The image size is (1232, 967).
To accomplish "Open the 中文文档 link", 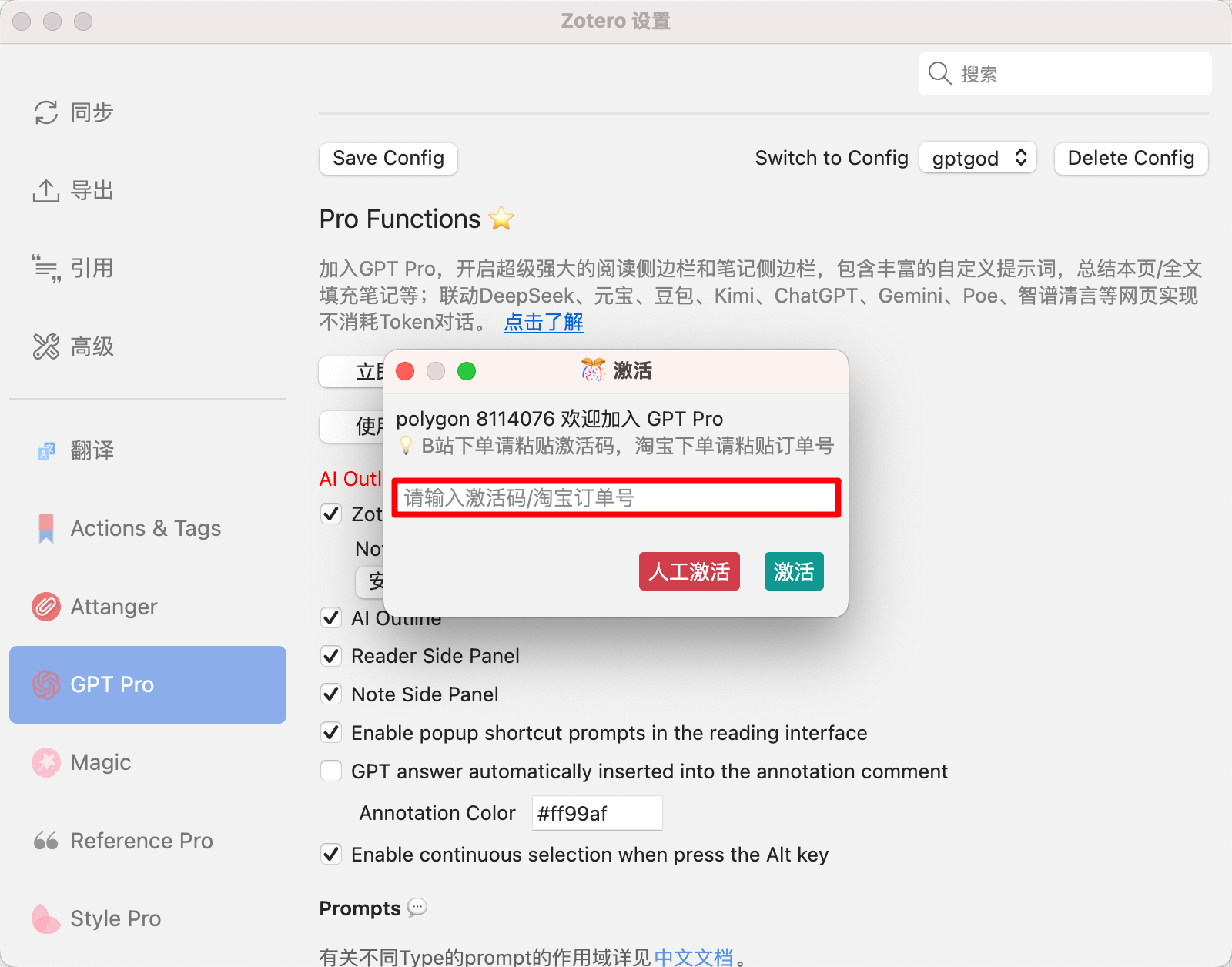I will (694, 957).
